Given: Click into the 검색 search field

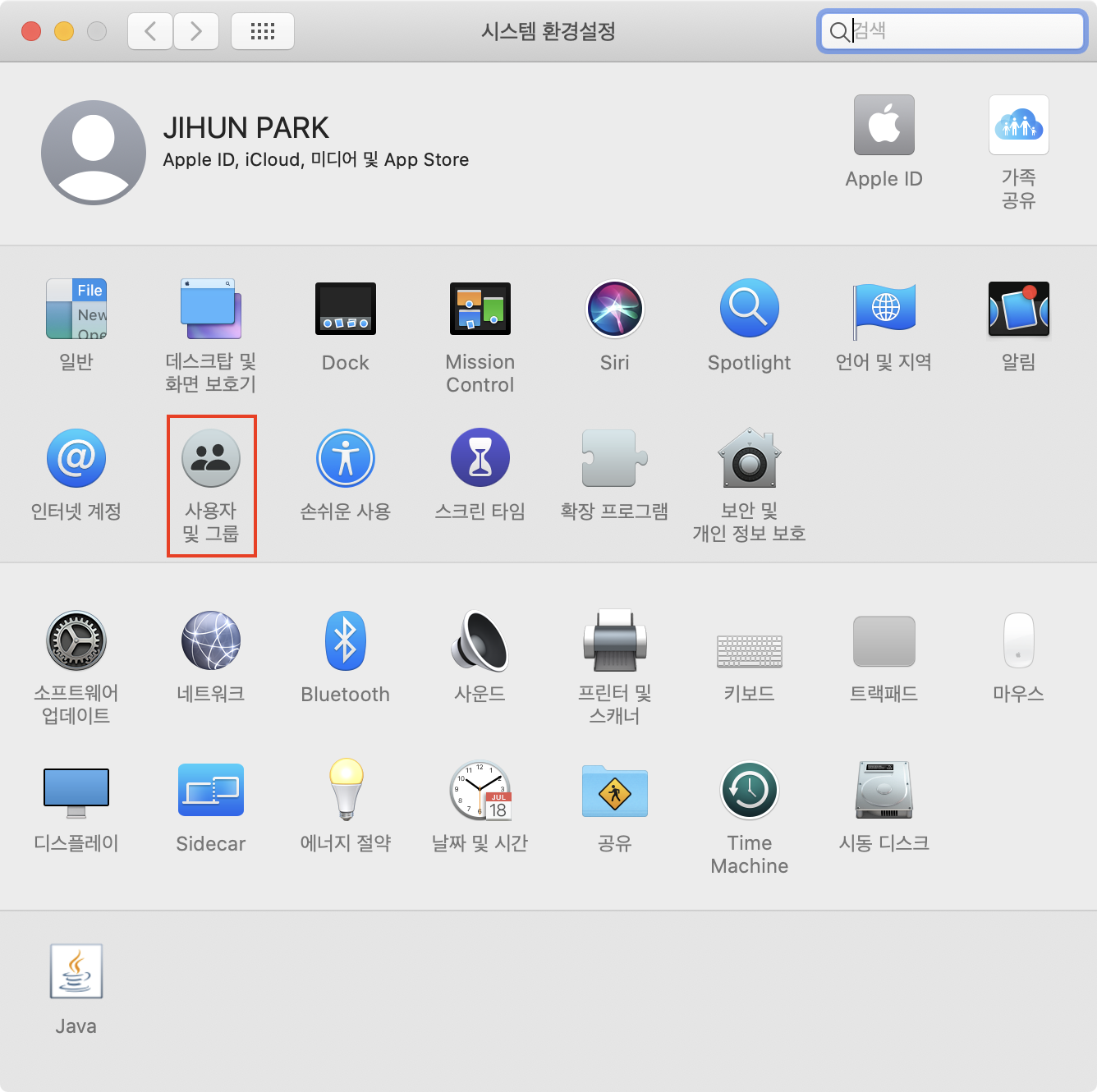Looking at the screenshot, I should (952, 31).
